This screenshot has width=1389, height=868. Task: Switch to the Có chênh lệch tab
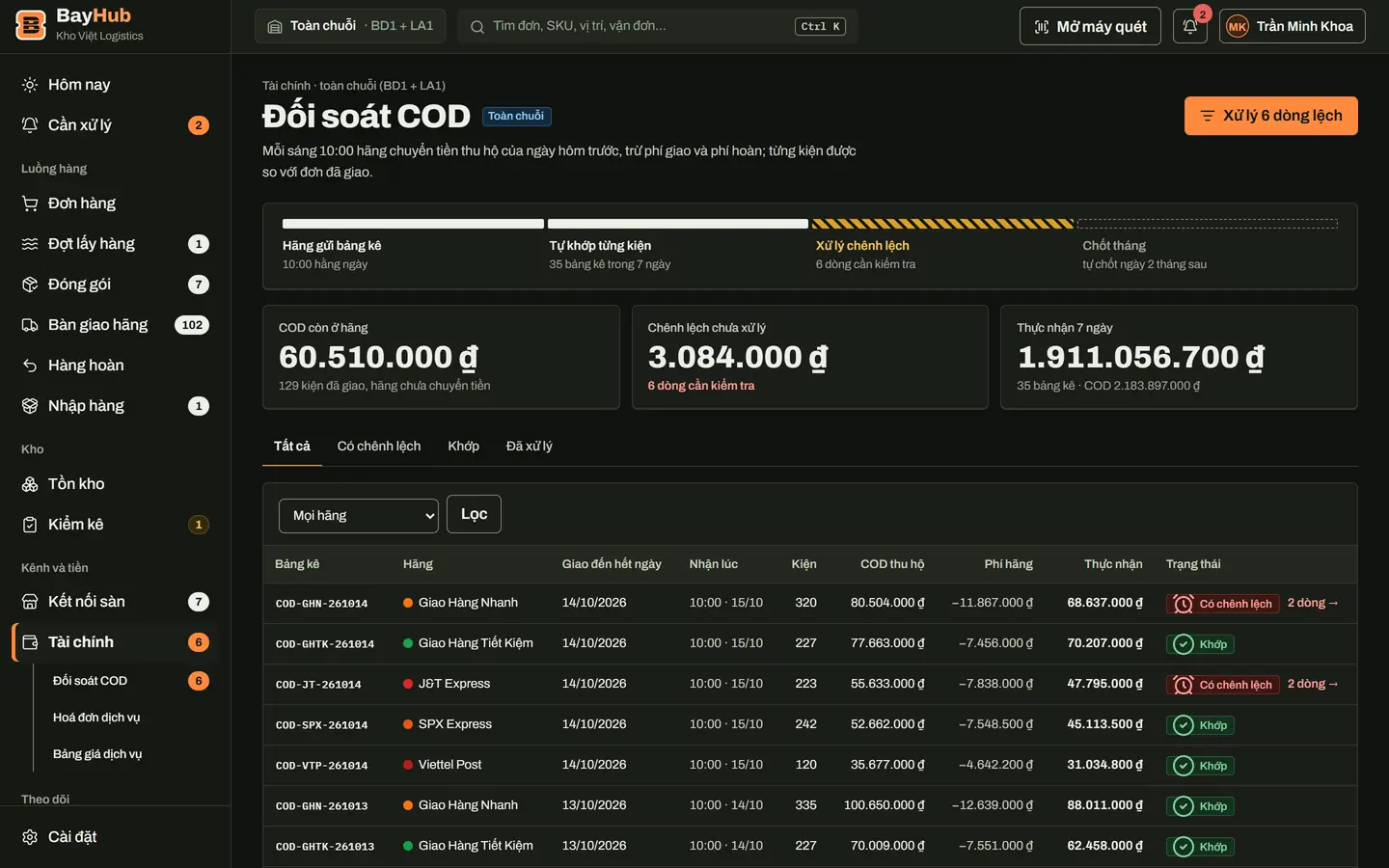(379, 447)
